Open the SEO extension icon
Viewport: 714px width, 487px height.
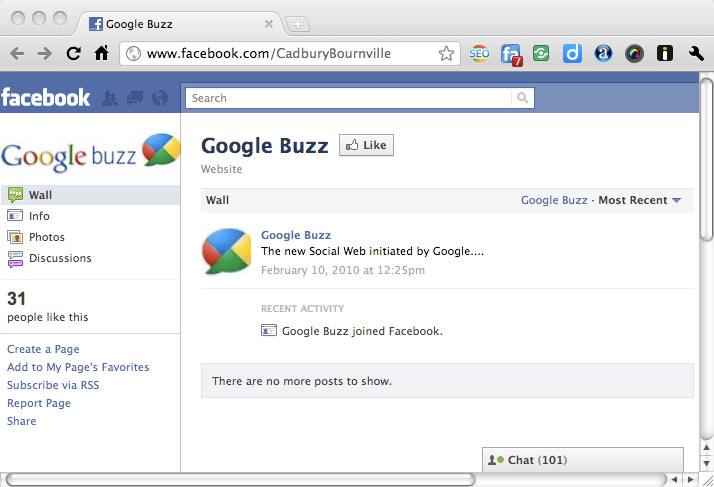pos(479,54)
